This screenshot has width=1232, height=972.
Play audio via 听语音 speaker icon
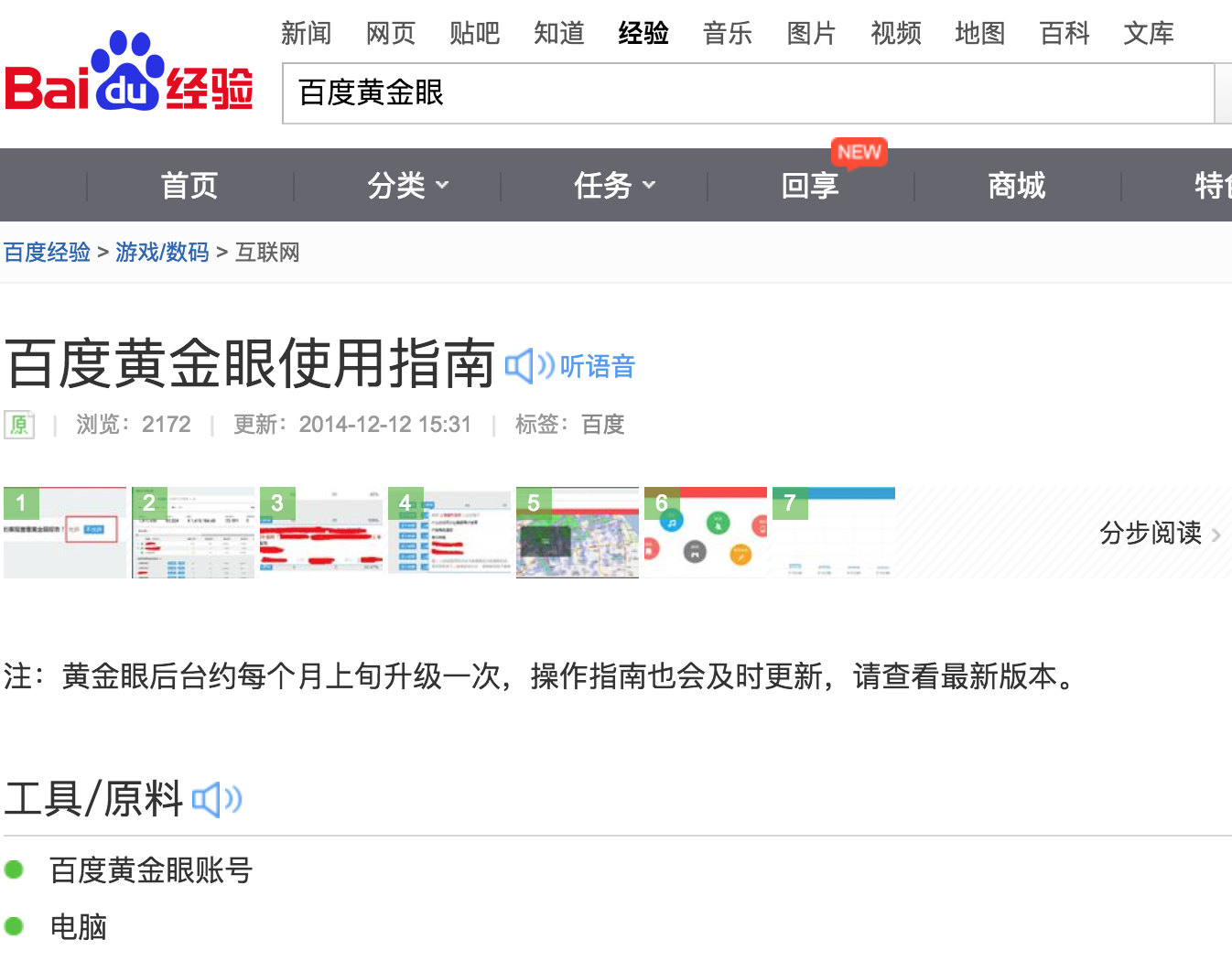coord(530,366)
